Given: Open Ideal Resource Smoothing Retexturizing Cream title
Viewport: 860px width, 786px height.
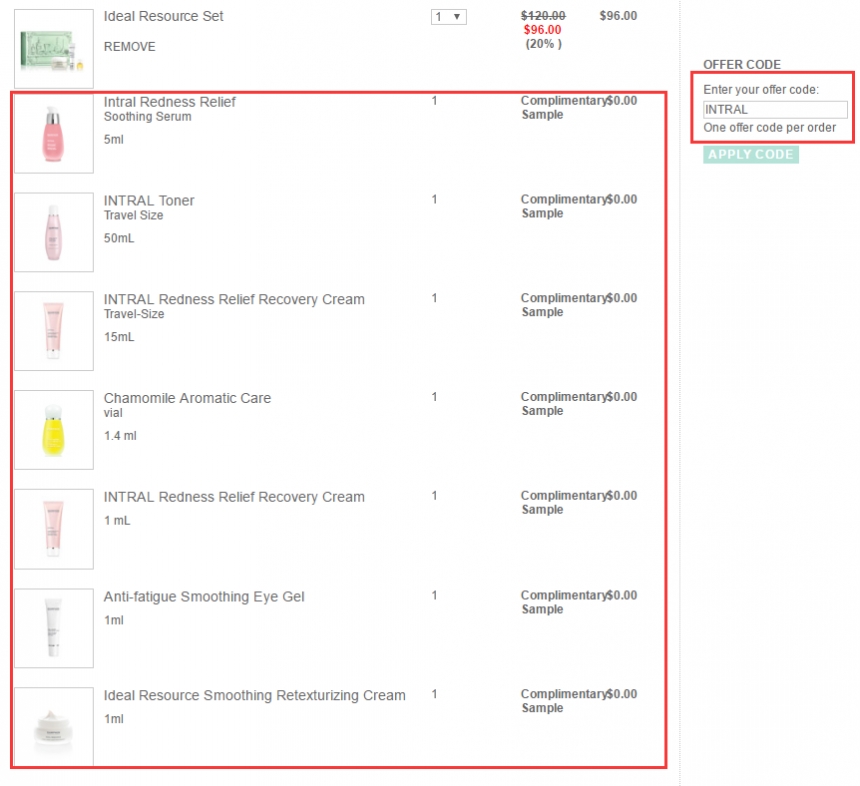Looking at the screenshot, I should [254, 695].
